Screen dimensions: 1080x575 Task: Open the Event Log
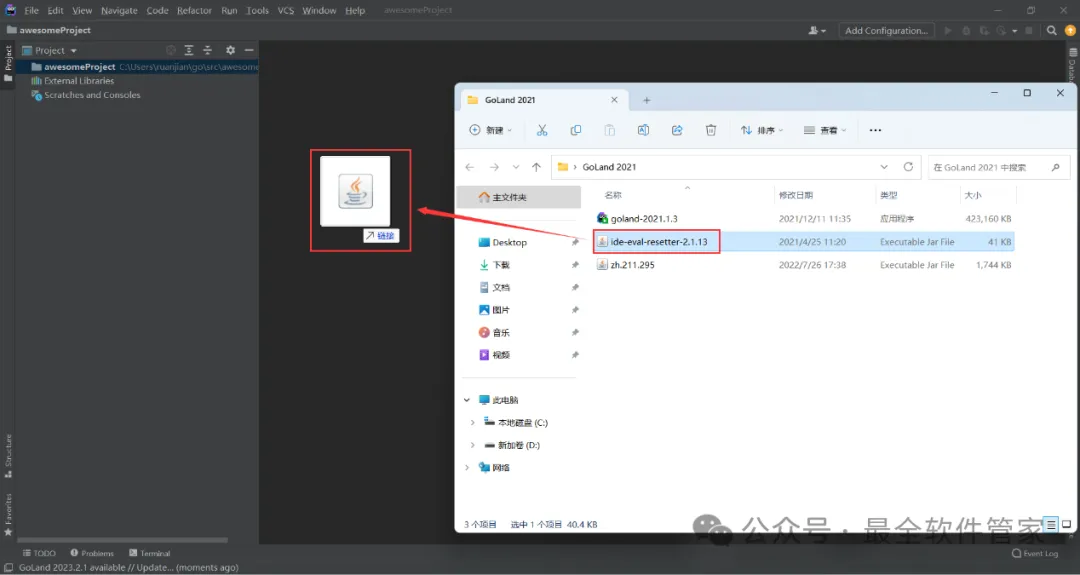tap(1035, 553)
